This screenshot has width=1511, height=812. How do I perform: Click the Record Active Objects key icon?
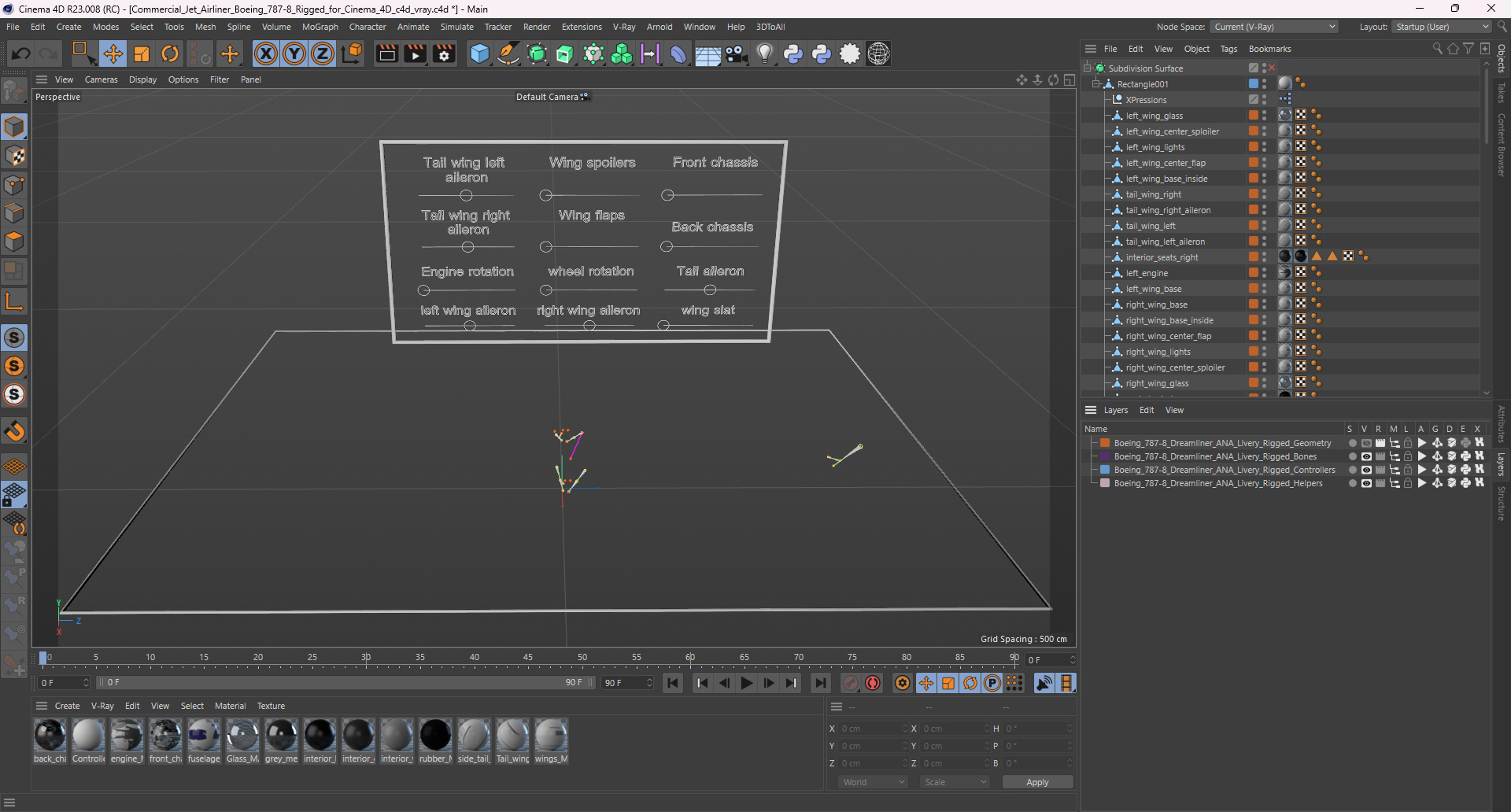[851, 683]
